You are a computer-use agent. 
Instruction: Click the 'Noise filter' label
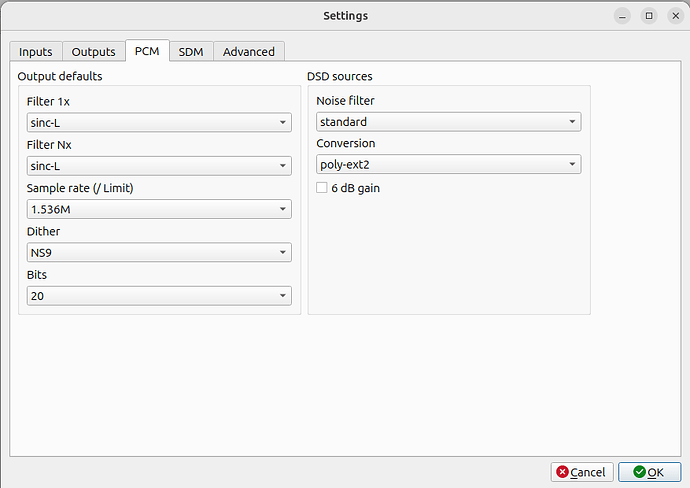click(345, 101)
